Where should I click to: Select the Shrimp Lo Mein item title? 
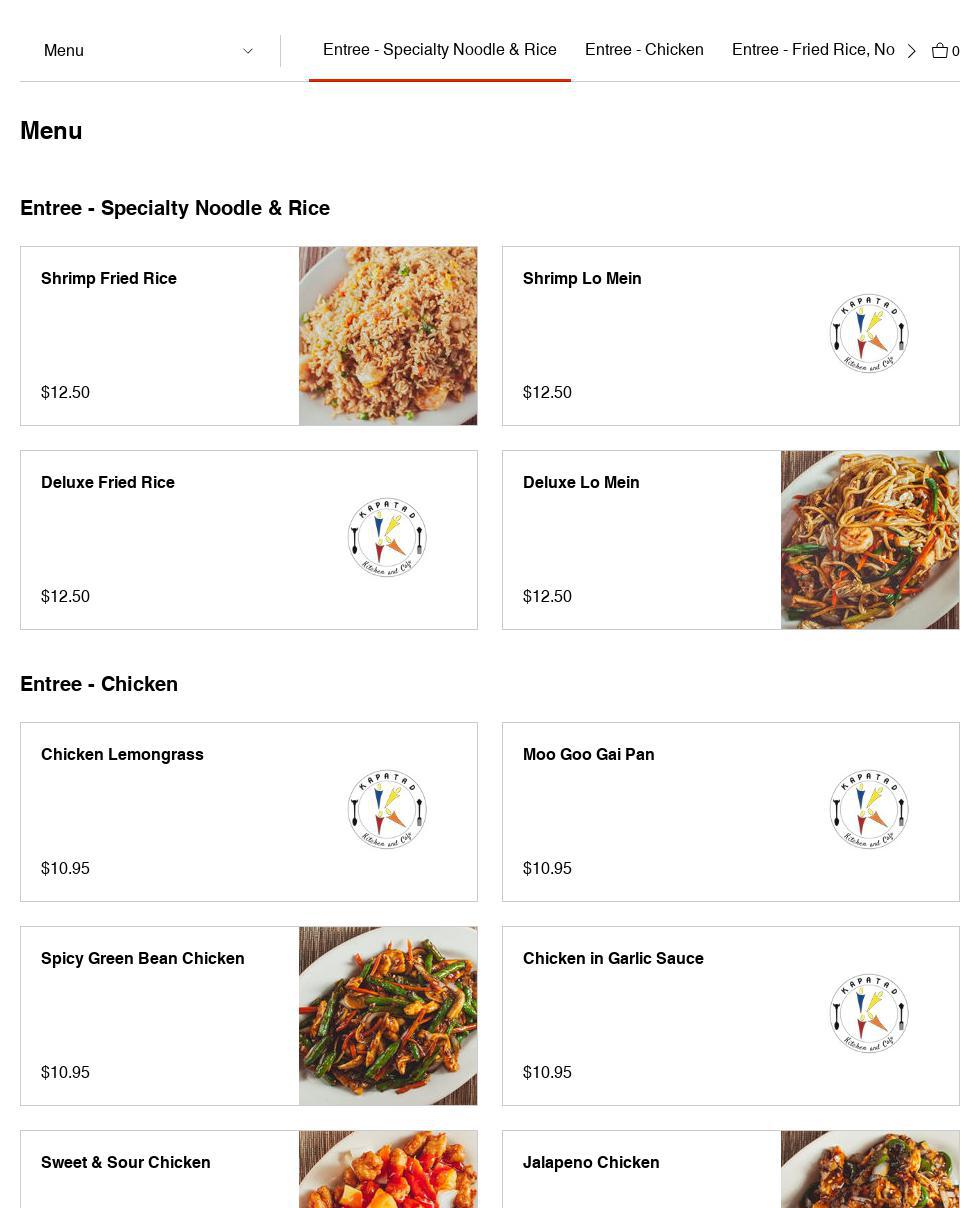click(x=582, y=279)
